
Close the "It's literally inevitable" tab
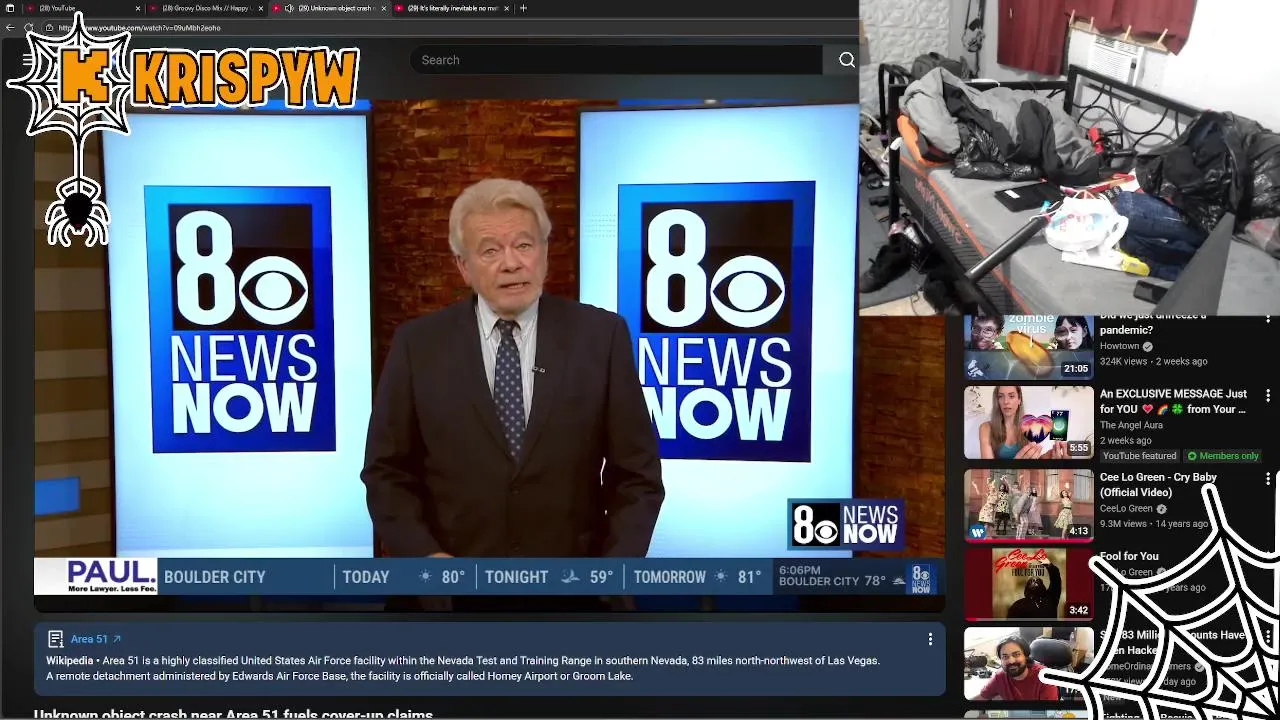point(506,8)
